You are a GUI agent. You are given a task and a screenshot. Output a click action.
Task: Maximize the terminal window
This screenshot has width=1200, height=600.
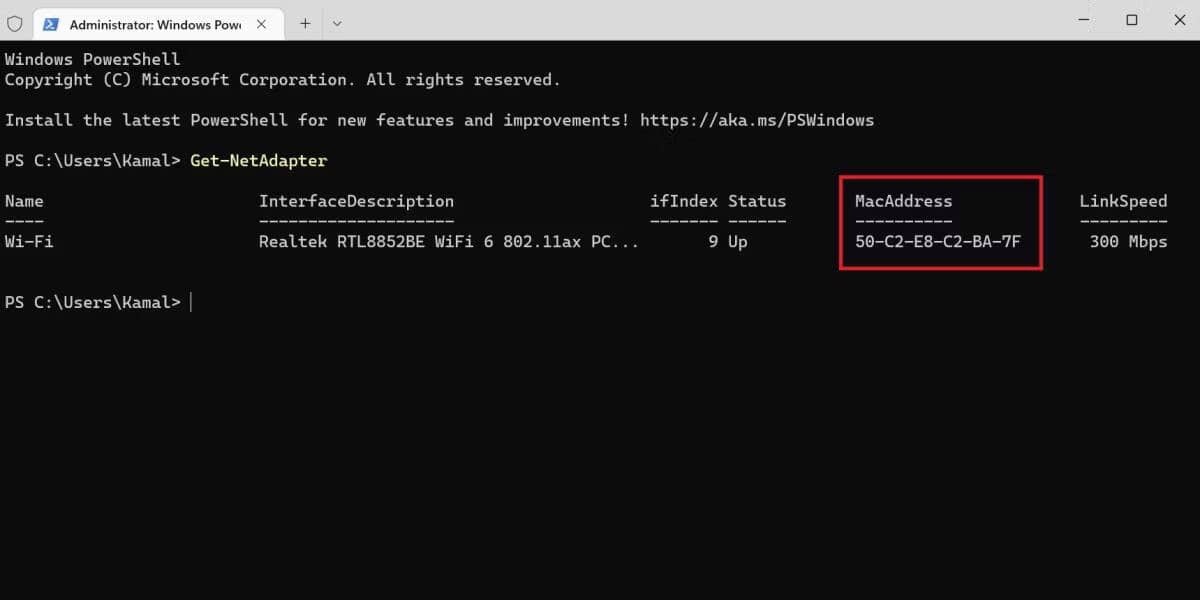(1131, 20)
